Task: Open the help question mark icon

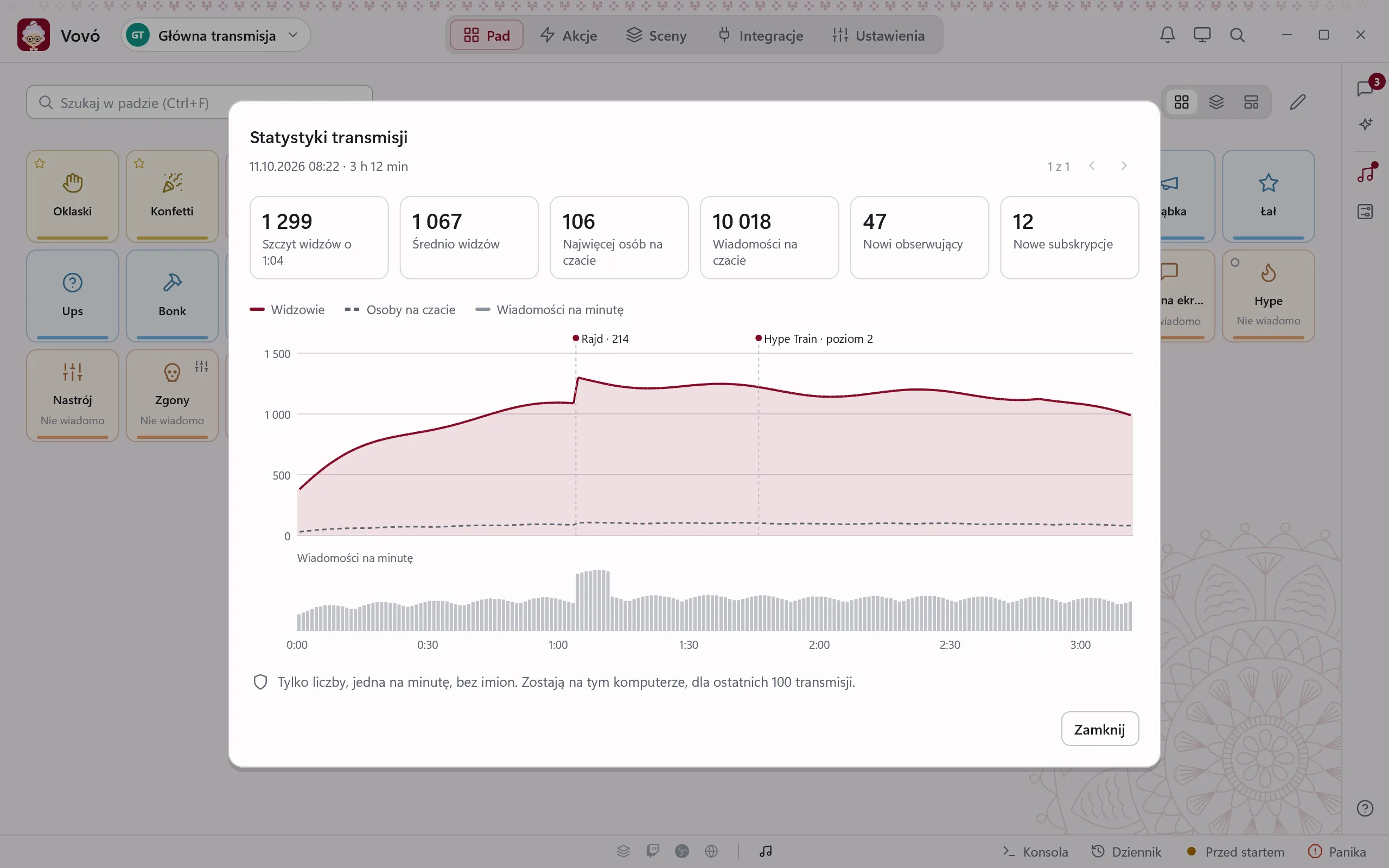Action: pos(1365,808)
